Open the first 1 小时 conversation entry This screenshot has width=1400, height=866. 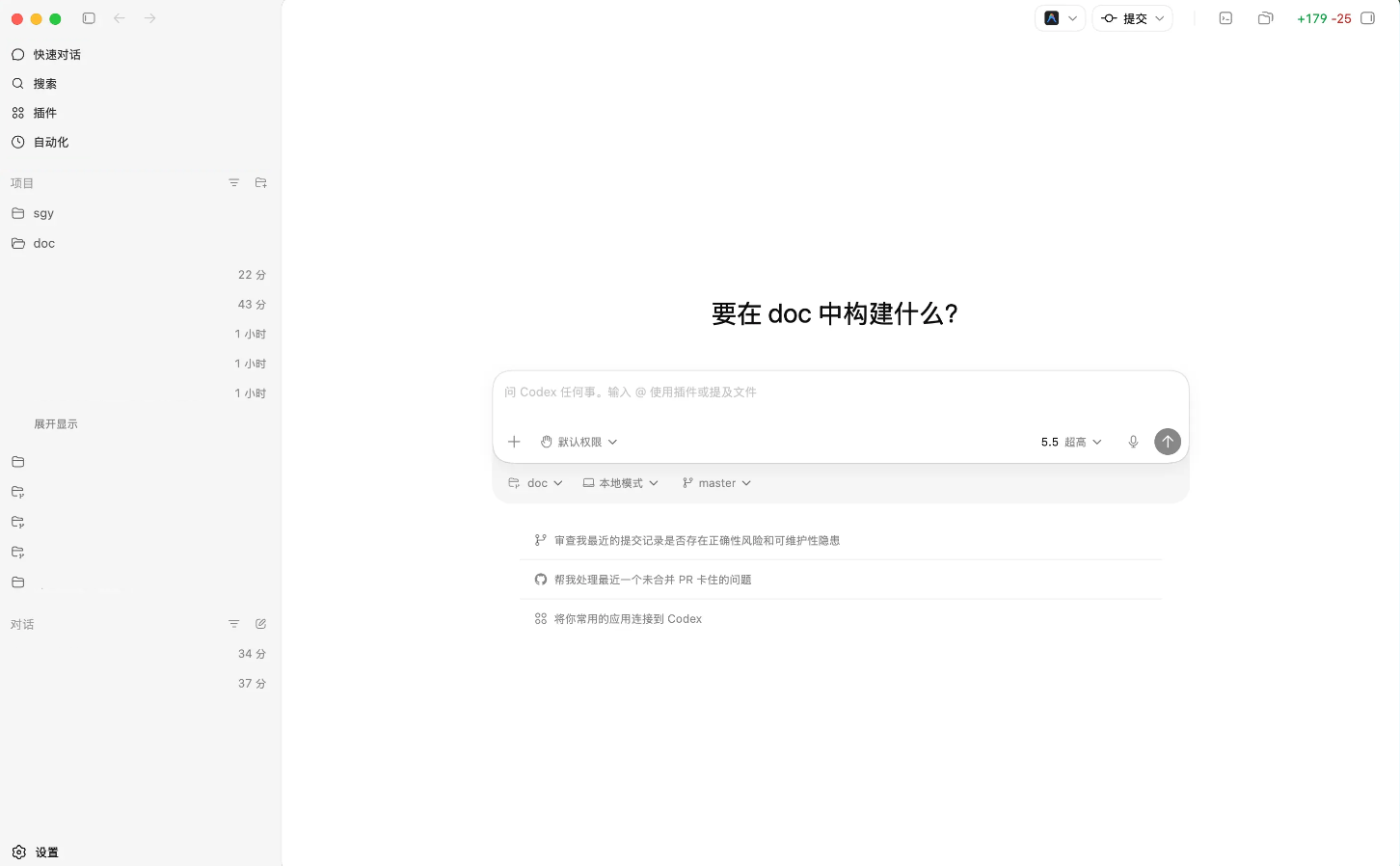[141, 335]
